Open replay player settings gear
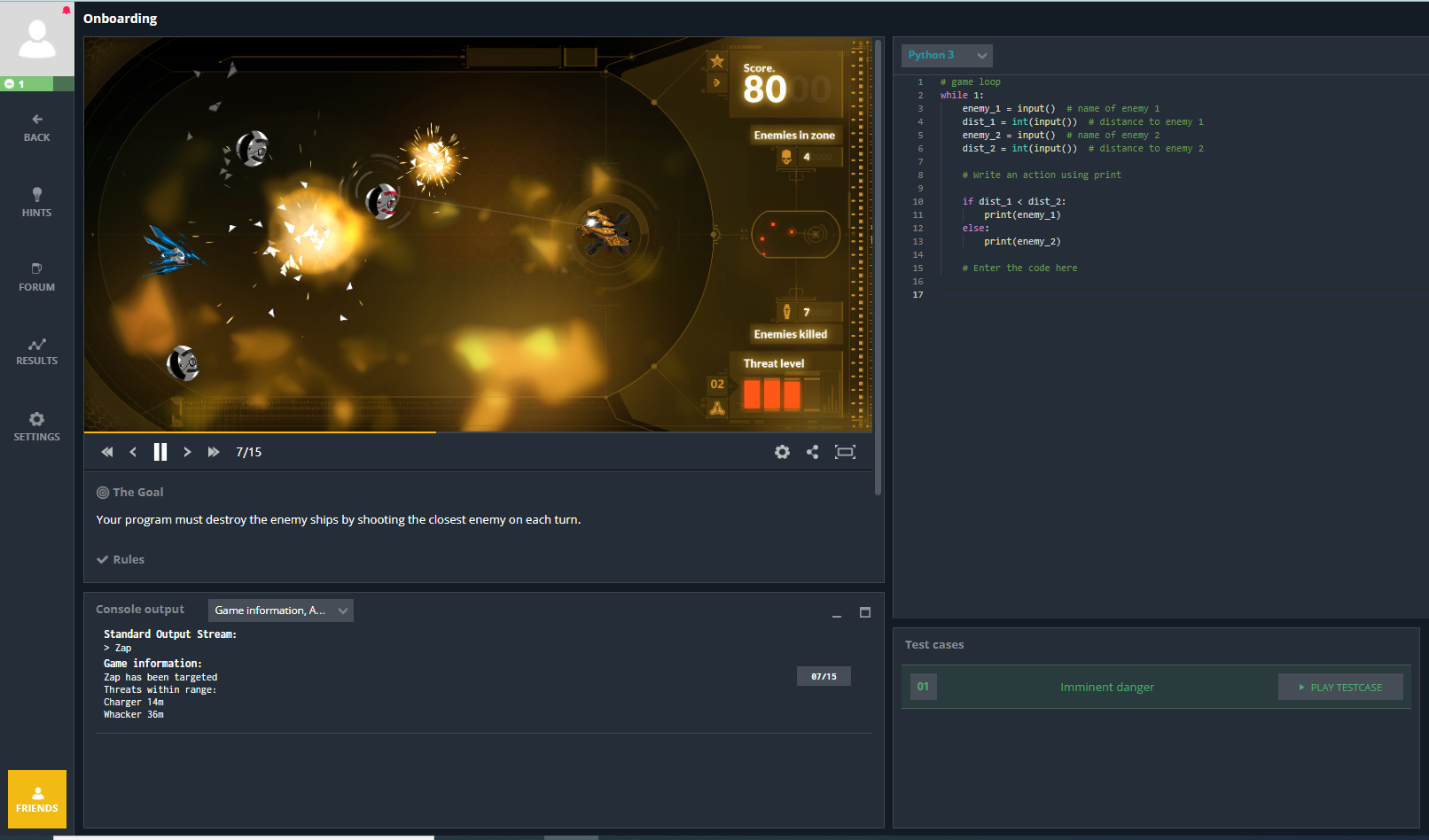 pos(782,452)
